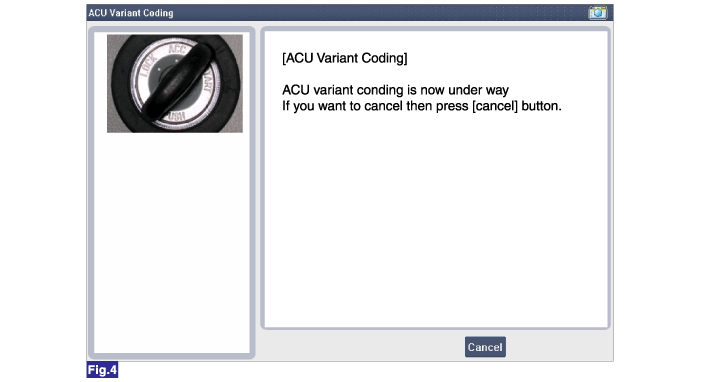Cancel the ACU variant coding process

click(x=485, y=347)
